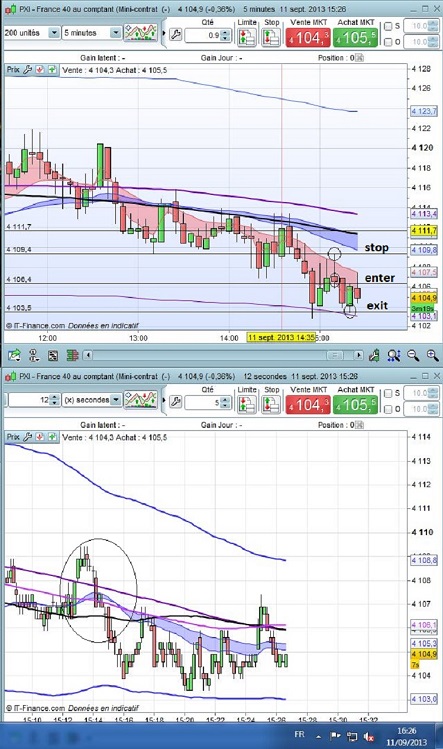Open the Prix wrench settings in the bottom chart
Screen dimensions: 443x749
pos(28,437)
